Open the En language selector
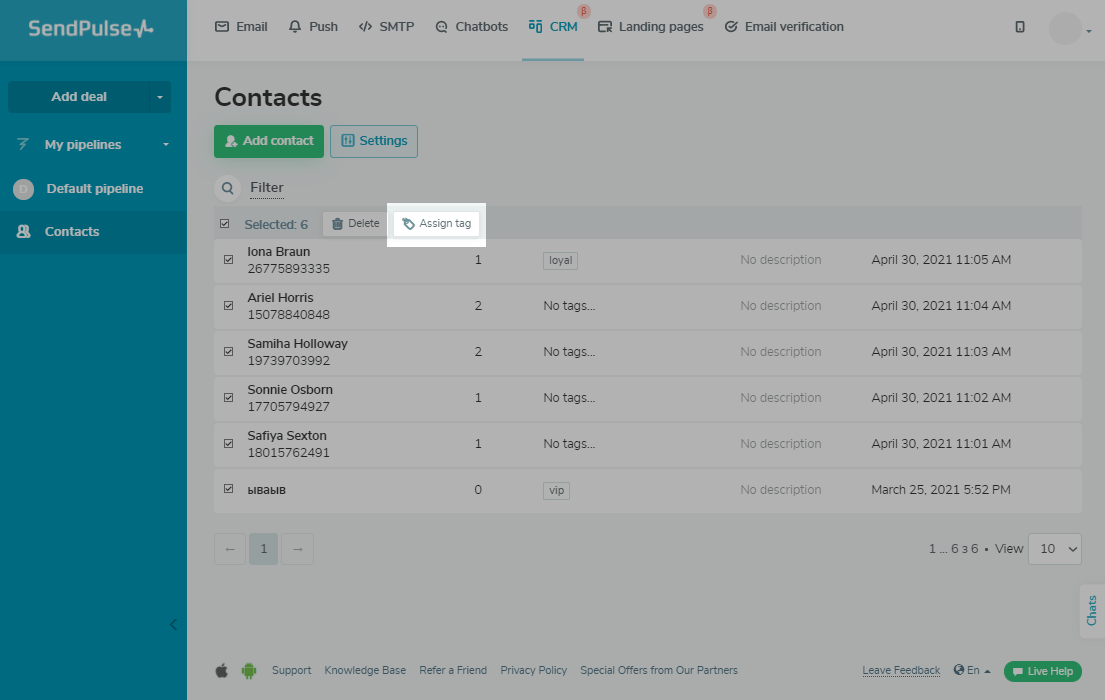The height and width of the screenshot is (700, 1105). tap(972, 670)
